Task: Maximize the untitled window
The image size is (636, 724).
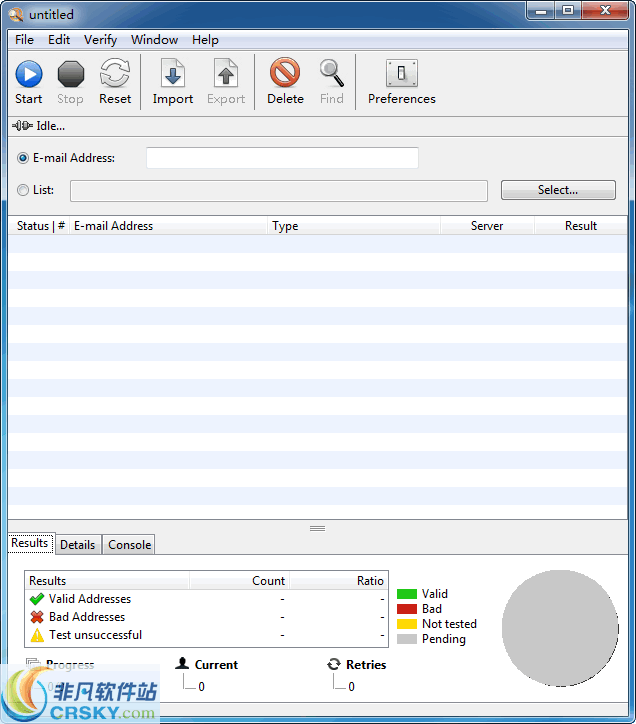Action: click(x=568, y=11)
